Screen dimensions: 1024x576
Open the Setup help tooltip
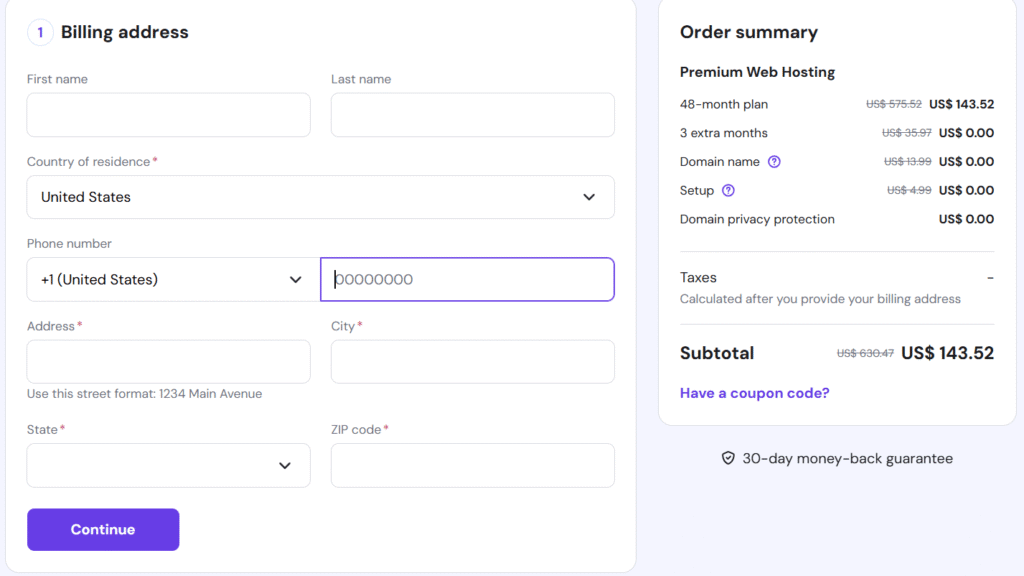click(730, 190)
